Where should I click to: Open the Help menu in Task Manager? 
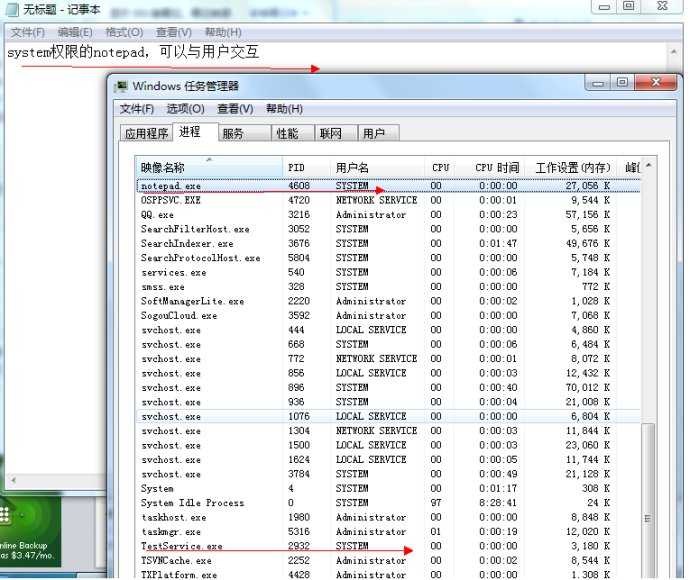(x=284, y=109)
